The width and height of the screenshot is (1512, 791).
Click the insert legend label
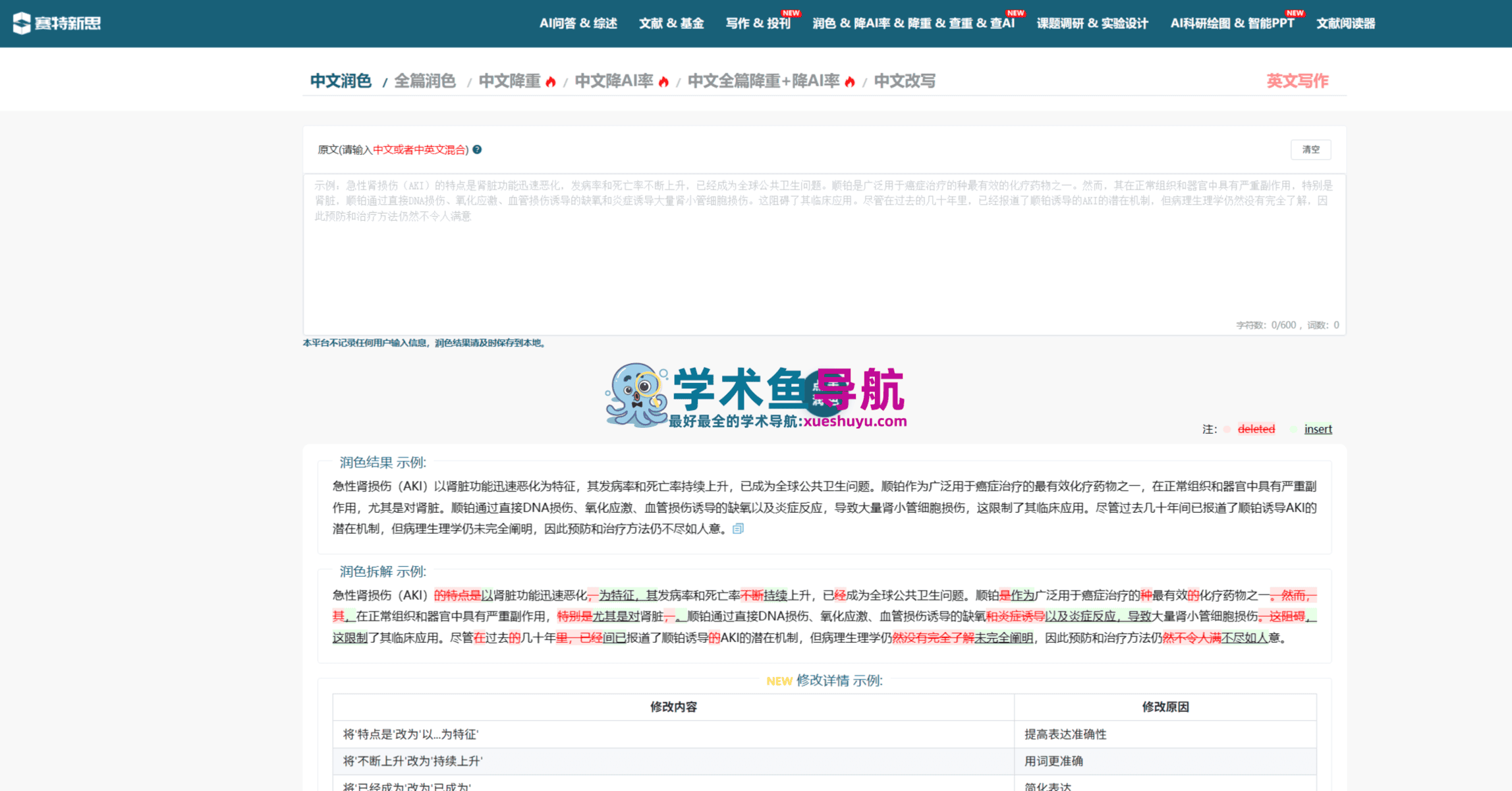[1318, 429]
